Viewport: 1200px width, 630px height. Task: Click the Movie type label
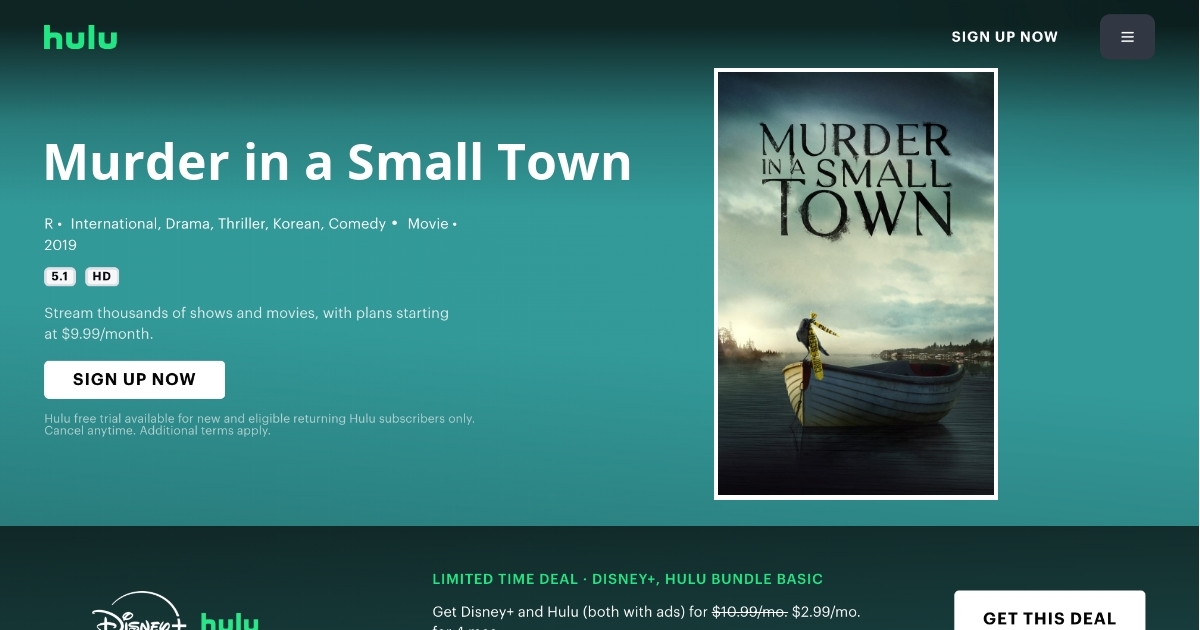[x=428, y=224]
